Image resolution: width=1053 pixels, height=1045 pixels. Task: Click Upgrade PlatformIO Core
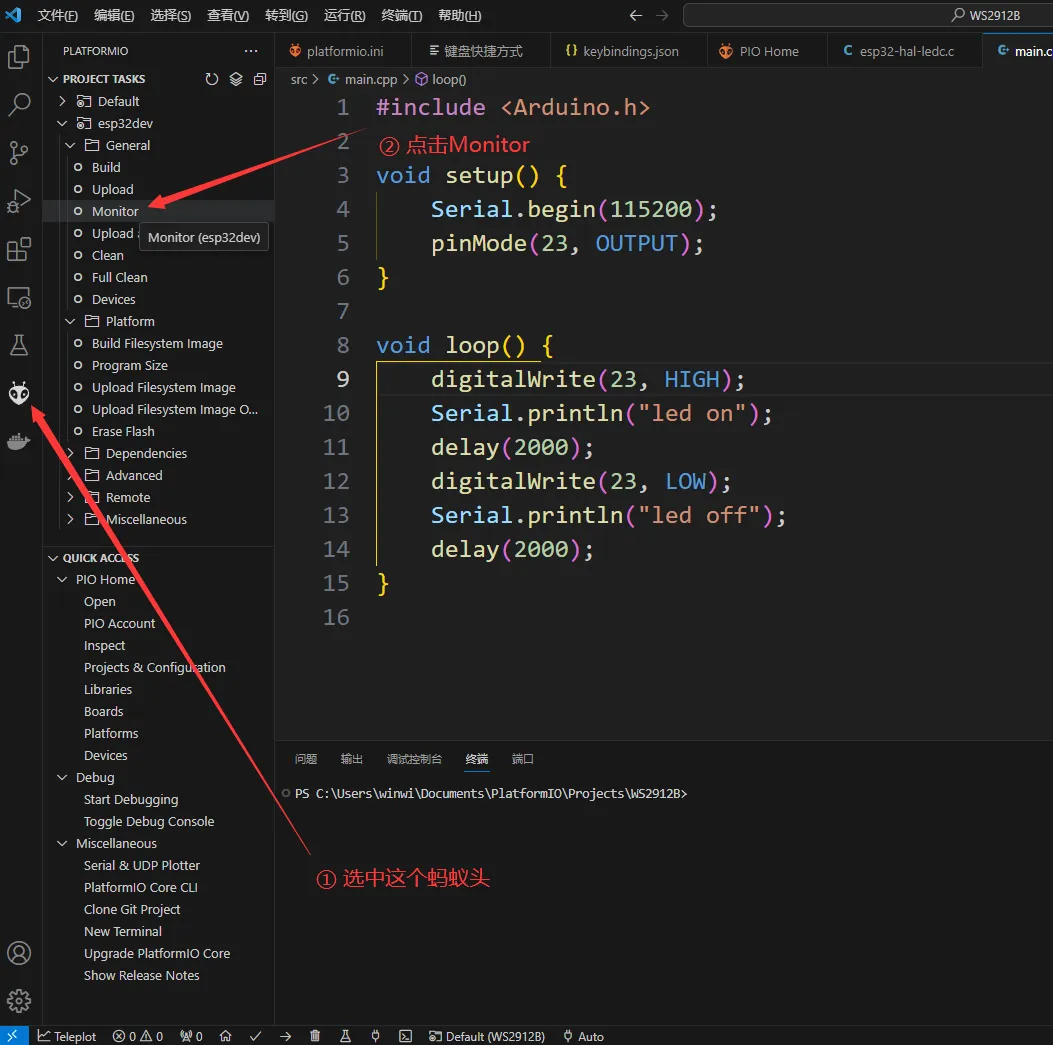(156, 953)
